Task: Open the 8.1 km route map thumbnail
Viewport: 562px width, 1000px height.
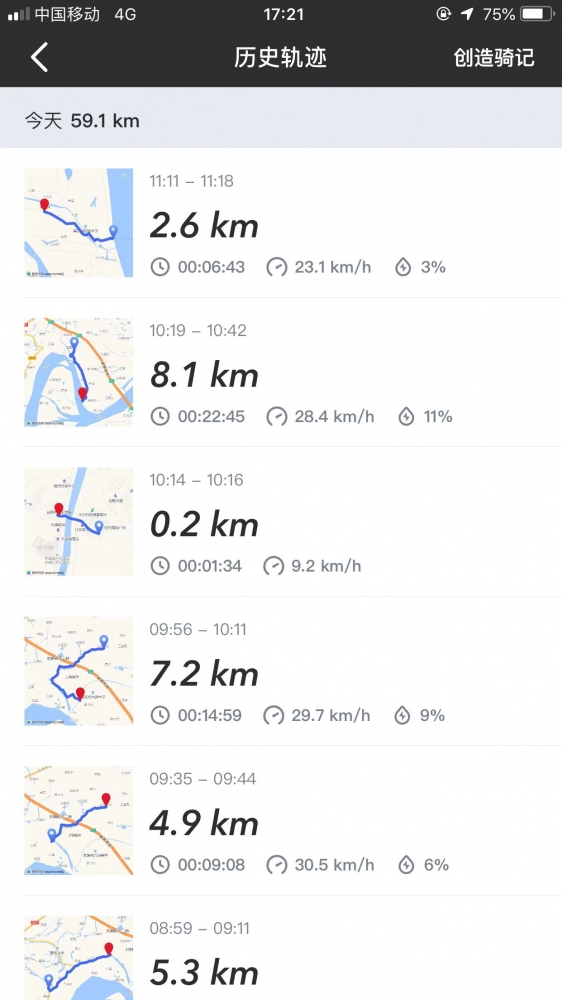Action: pyautogui.click(x=78, y=372)
